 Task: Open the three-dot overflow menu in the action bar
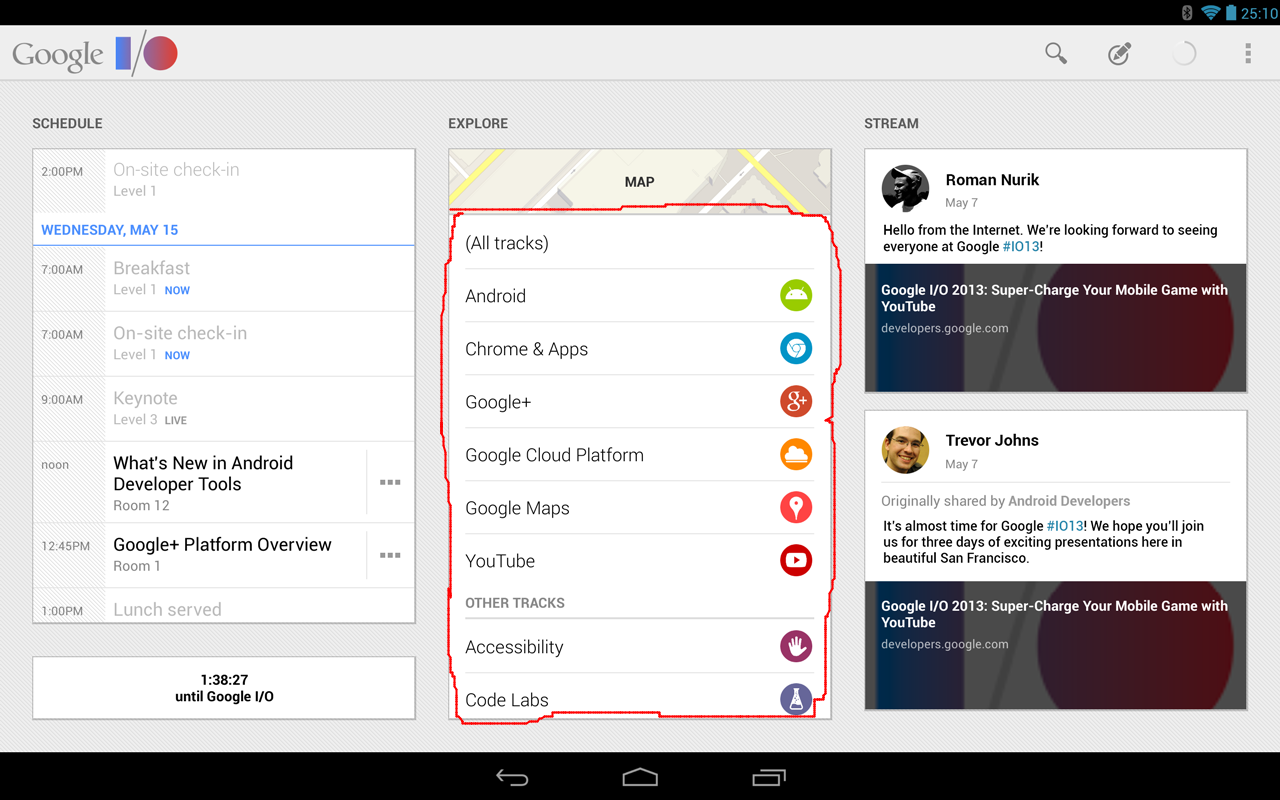click(x=1248, y=53)
